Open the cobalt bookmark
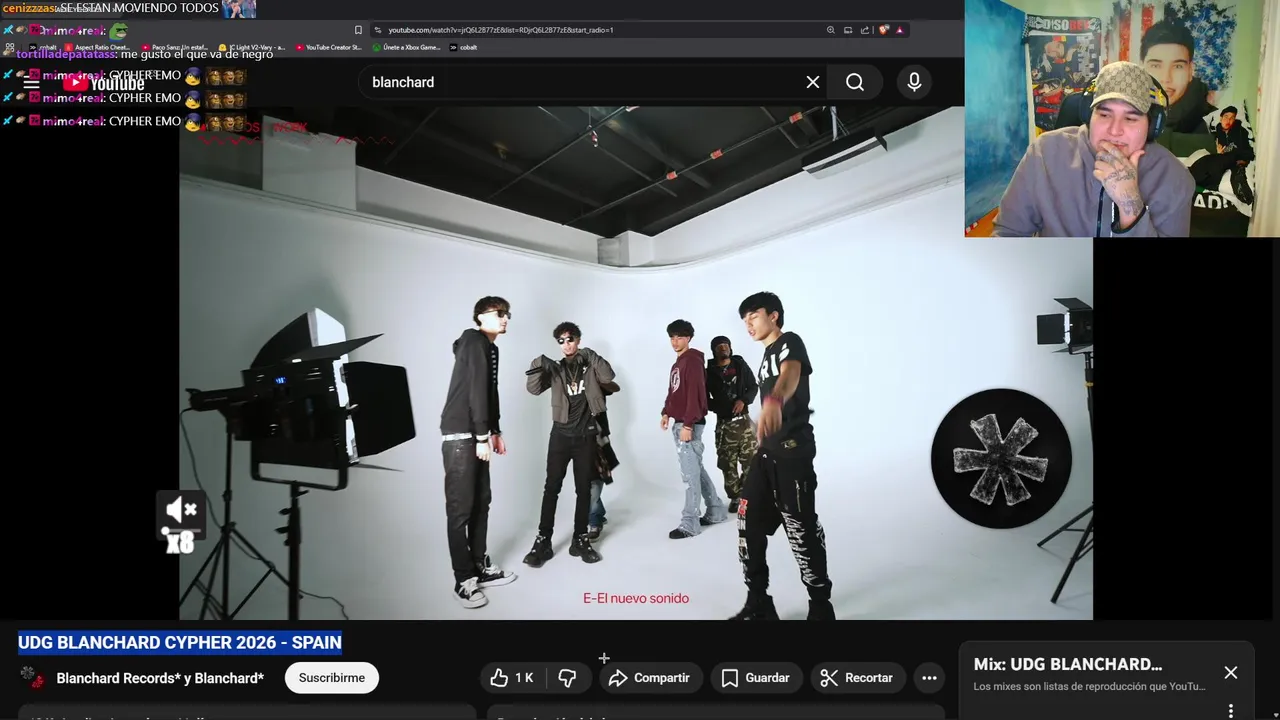 (x=463, y=47)
